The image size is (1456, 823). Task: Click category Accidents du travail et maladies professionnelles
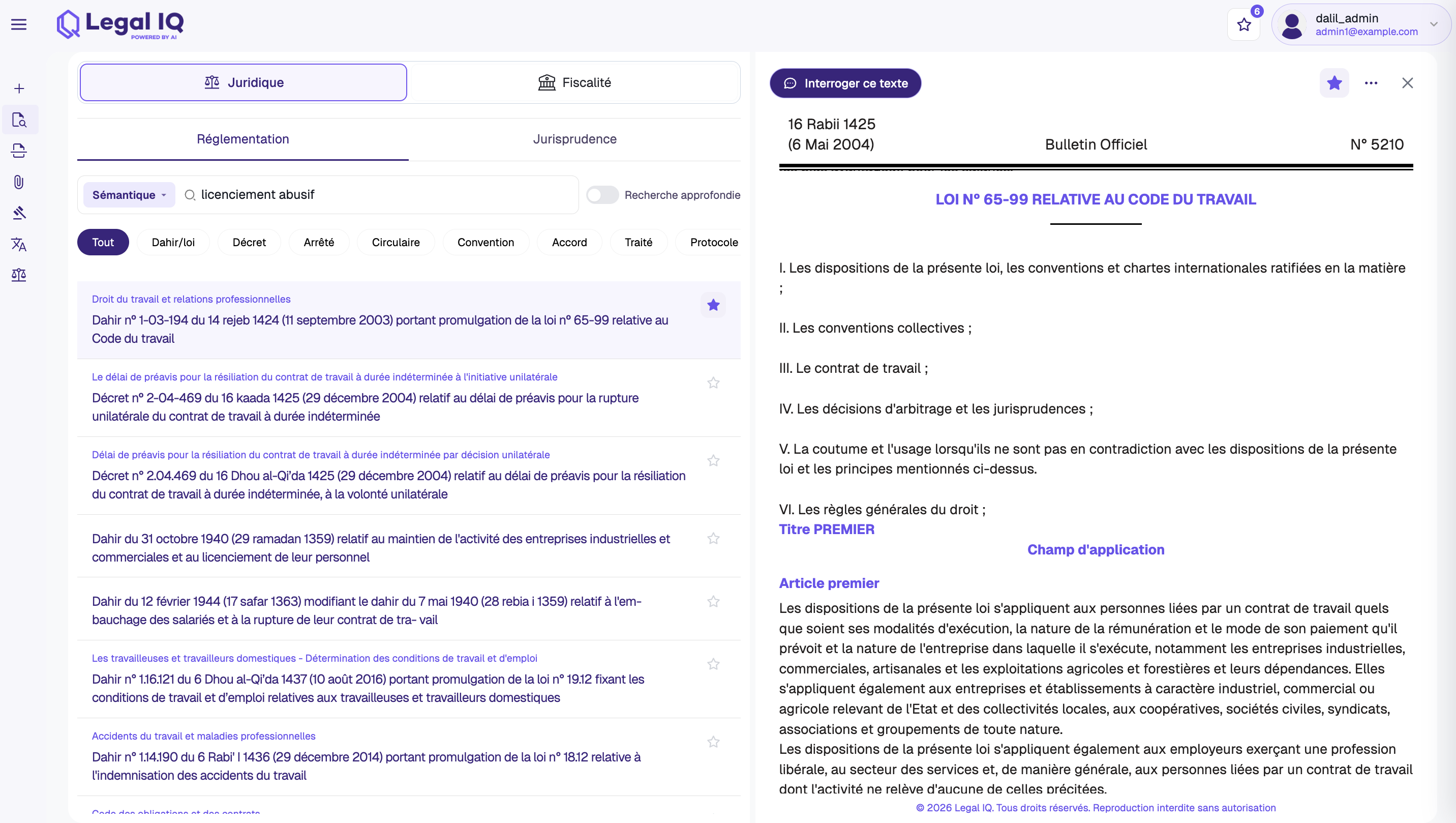tap(203, 737)
